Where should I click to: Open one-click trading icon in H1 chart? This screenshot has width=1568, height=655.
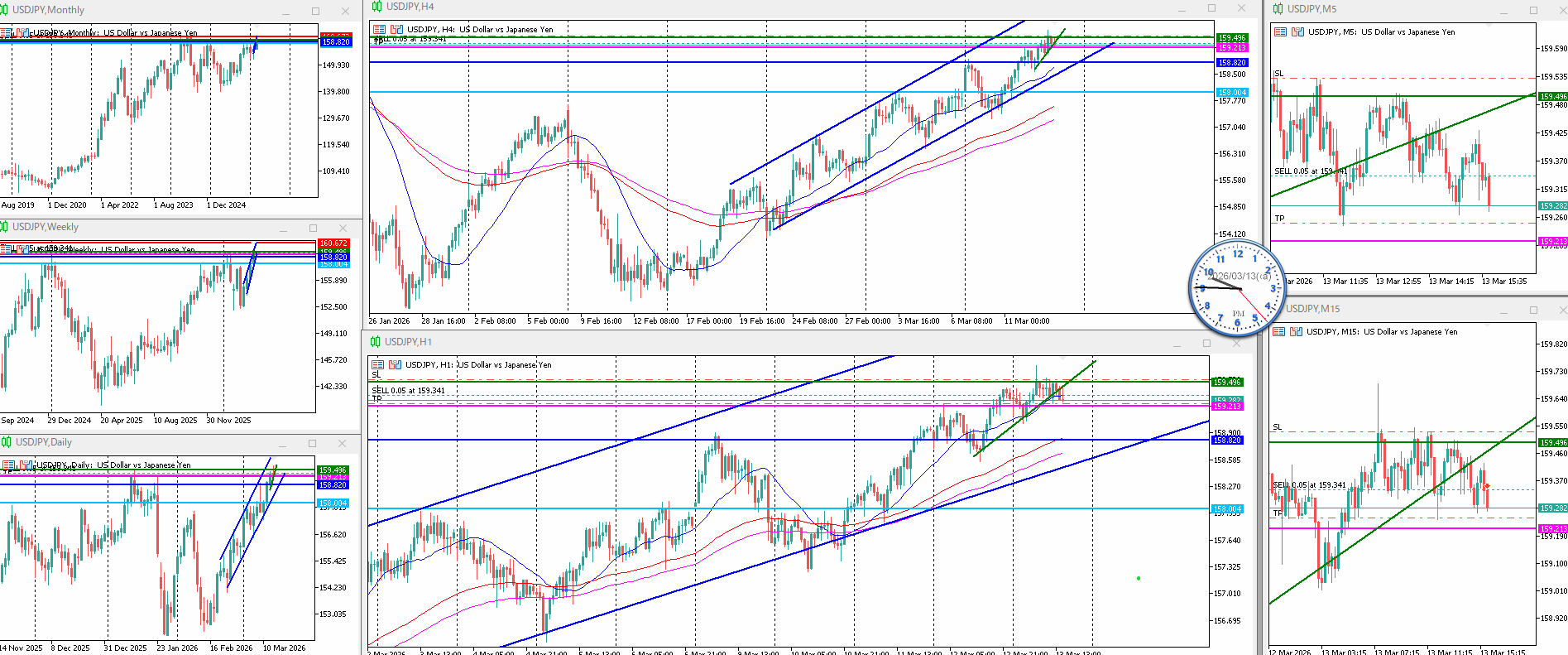click(x=395, y=365)
